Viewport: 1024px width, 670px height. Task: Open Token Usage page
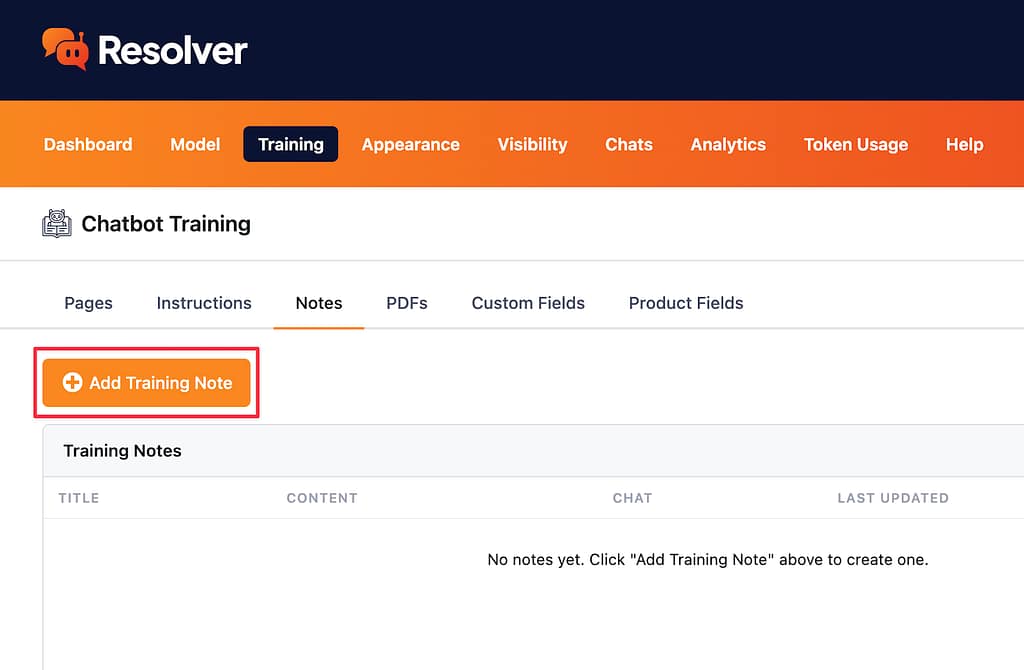tap(856, 144)
